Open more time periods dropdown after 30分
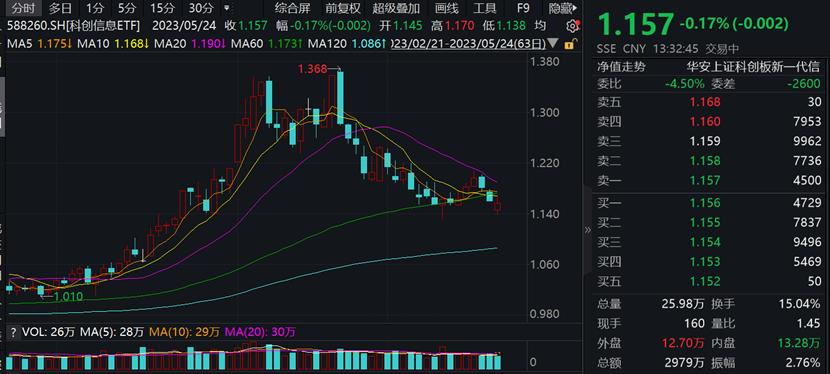The width and height of the screenshot is (830, 374). (x=227, y=8)
